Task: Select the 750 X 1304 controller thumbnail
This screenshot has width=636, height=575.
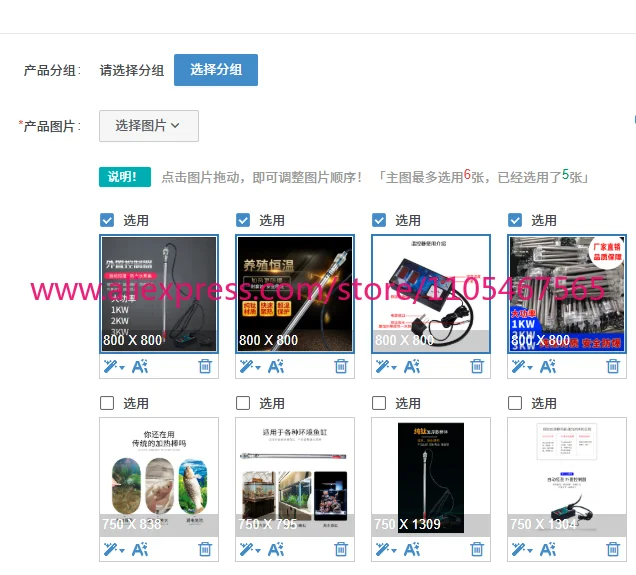Action: (567, 476)
